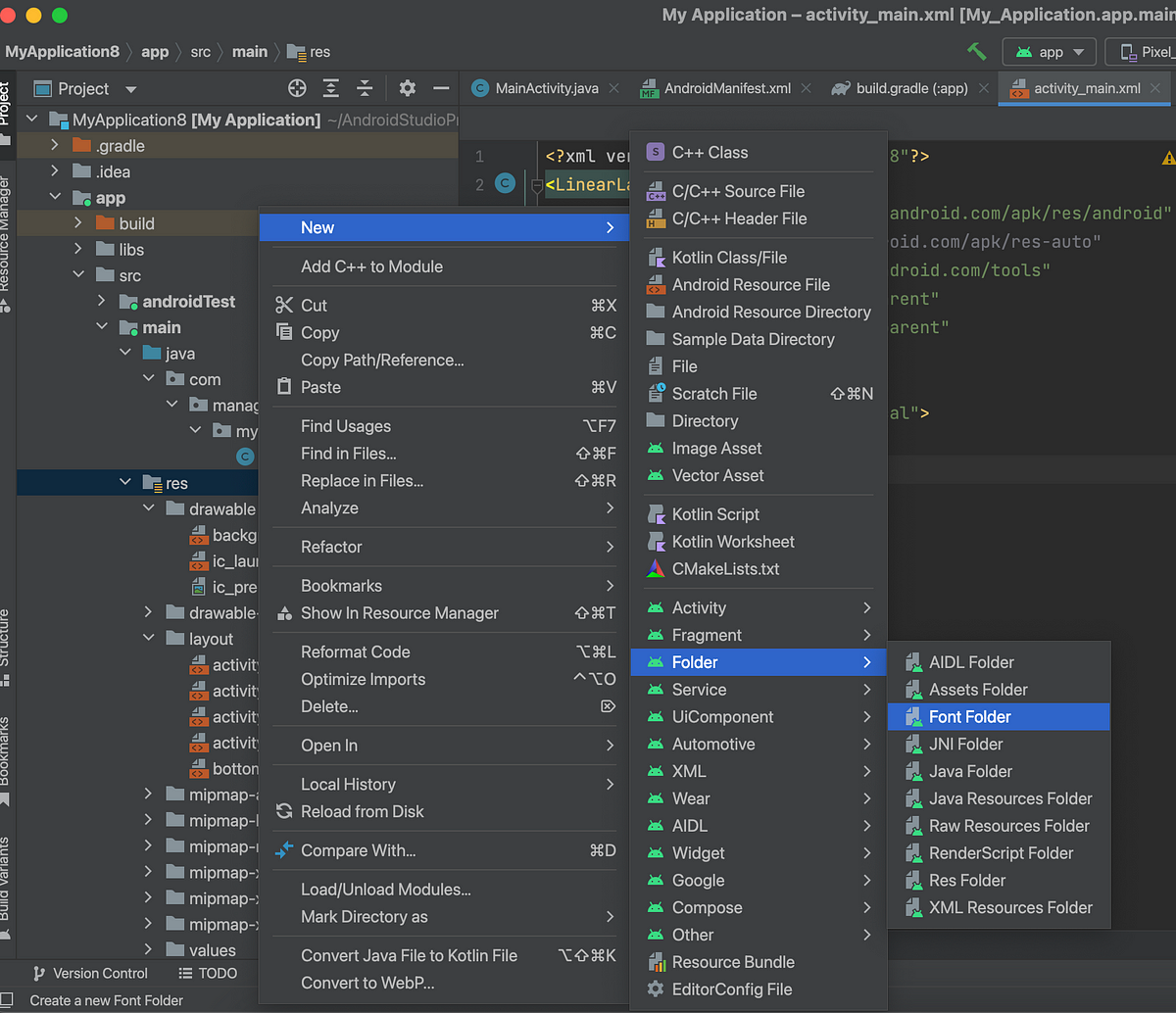
Task: Click the Cut scissors icon
Action: click(x=284, y=306)
